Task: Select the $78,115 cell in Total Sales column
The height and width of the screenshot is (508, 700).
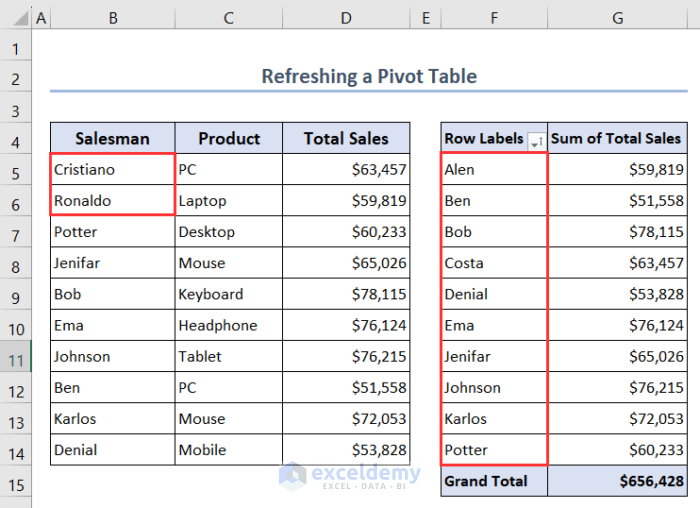Action: tap(346, 294)
